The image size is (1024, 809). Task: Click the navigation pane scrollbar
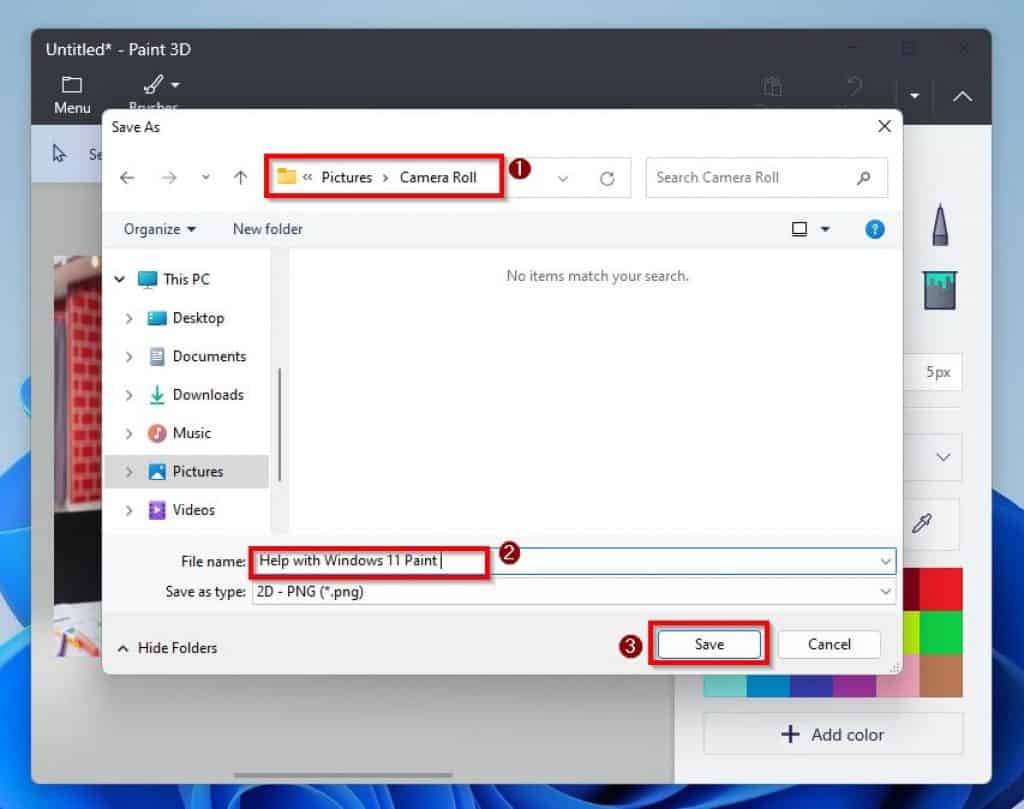click(x=280, y=424)
